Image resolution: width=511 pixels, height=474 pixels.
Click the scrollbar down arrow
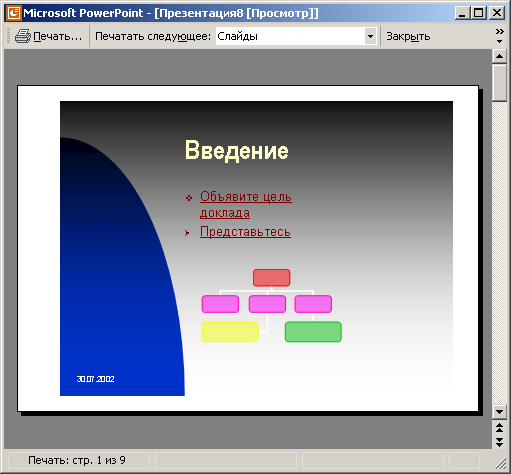pyautogui.click(x=499, y=412)
